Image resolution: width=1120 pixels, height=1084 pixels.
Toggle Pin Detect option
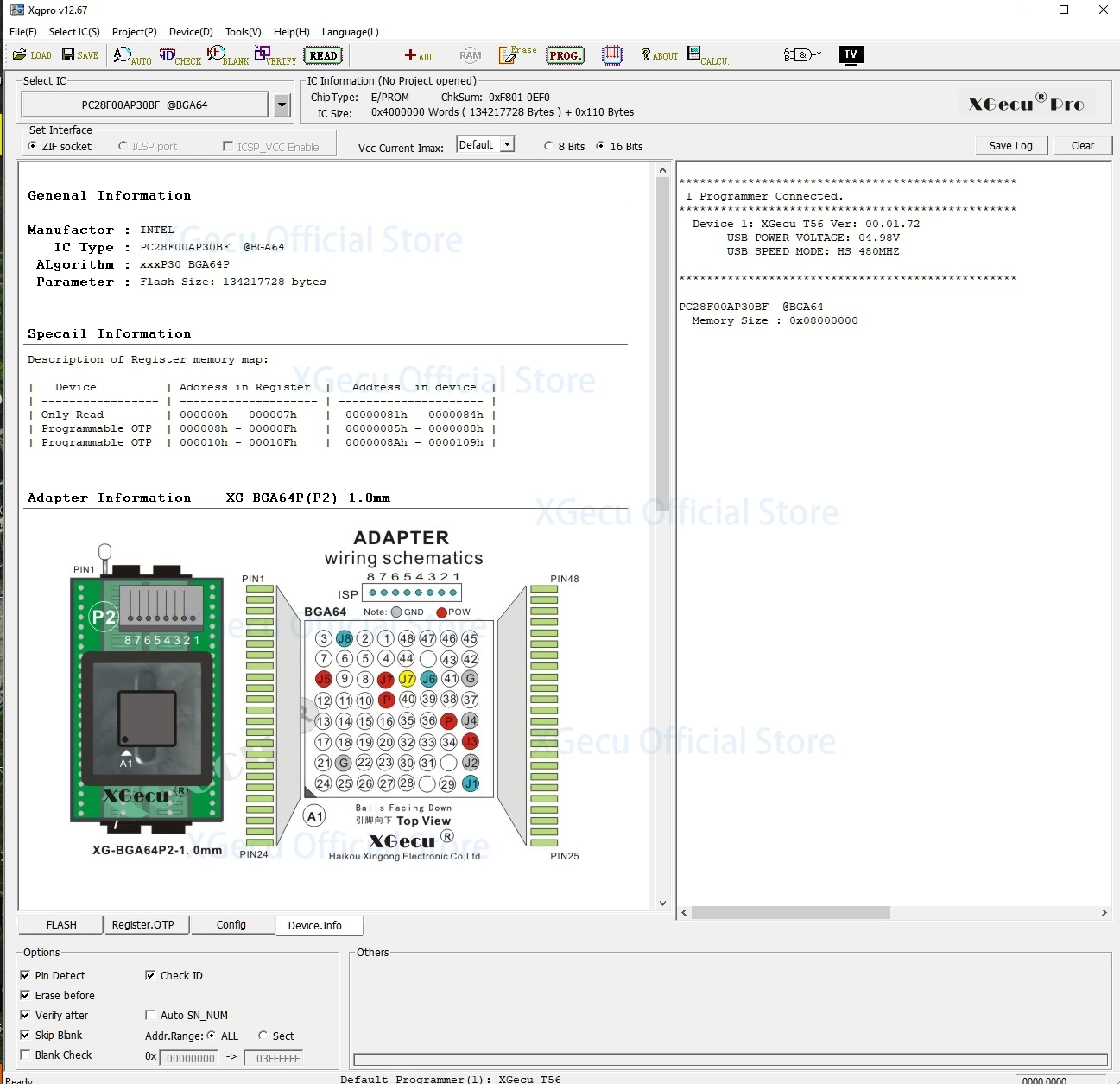click(x=53, y=976)
